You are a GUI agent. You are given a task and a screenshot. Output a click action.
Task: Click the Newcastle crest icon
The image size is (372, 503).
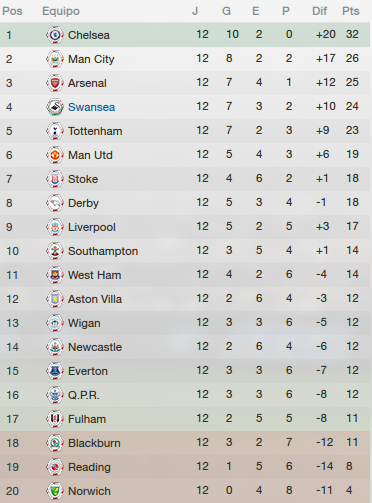(x=55, y=347)
